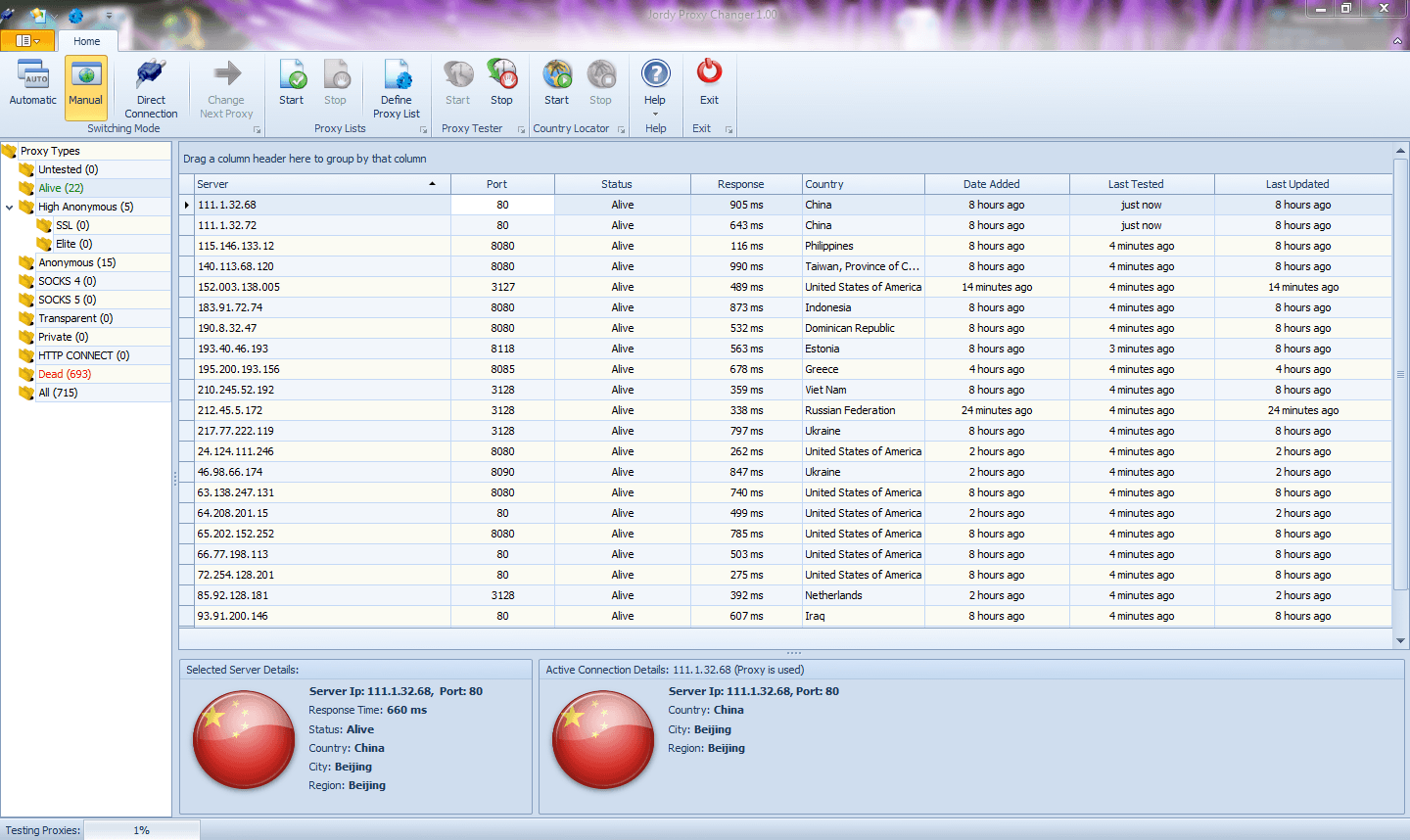The height and width of the screenshot is (840, 1410).
Task: Click the HTTP CONNECT (0) folder icon
Action: click(x=26, y=355)
